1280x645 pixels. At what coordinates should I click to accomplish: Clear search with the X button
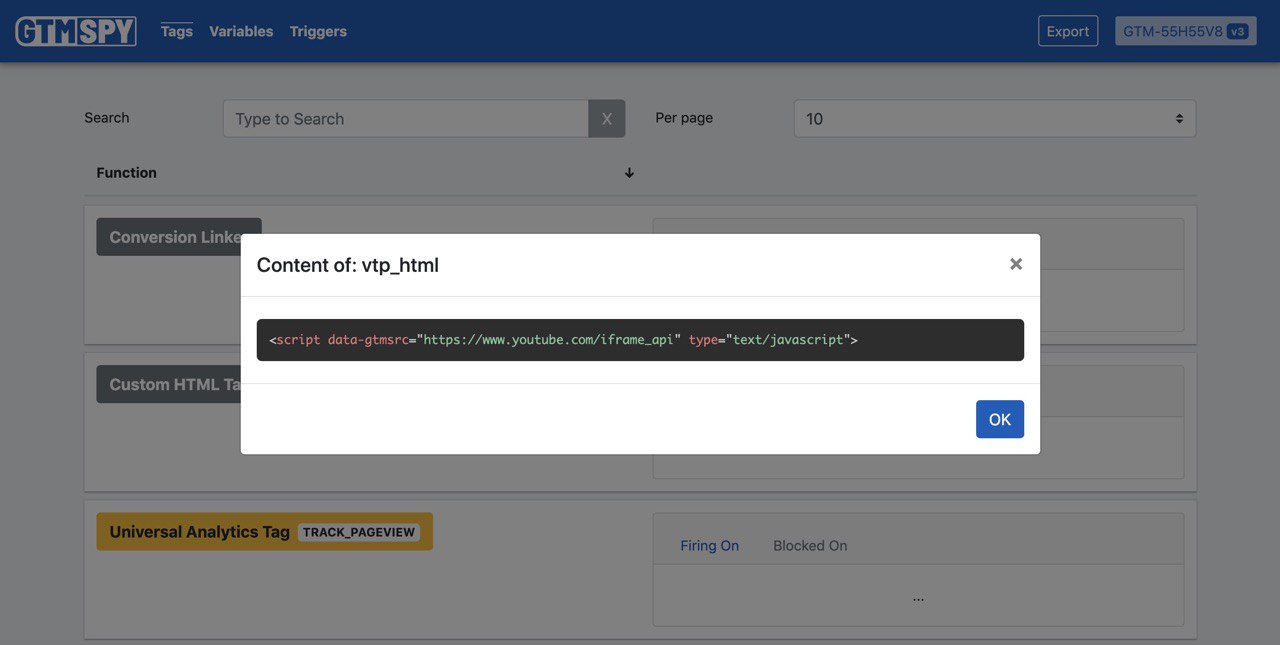tap(607, 118)
